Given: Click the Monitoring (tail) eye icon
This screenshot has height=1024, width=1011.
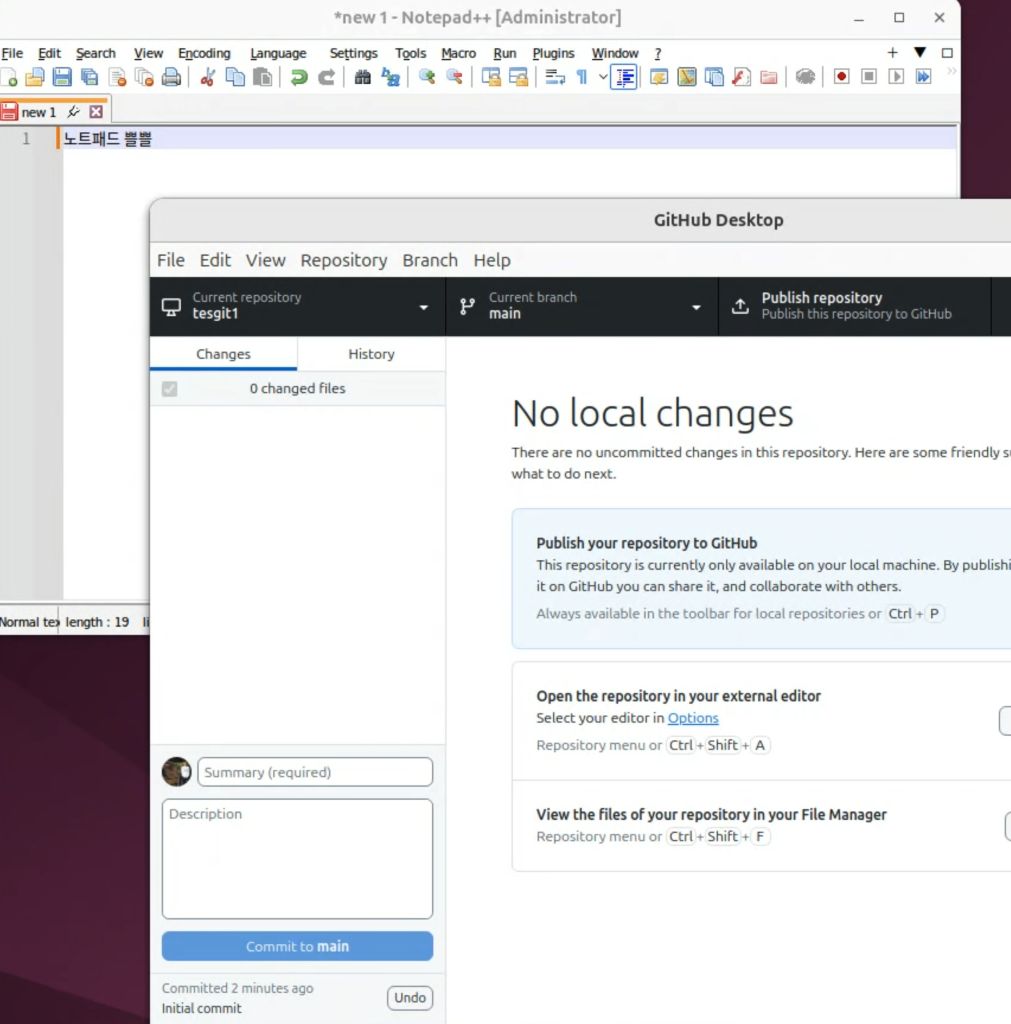Looking at the screenshot, I should 805,77.
